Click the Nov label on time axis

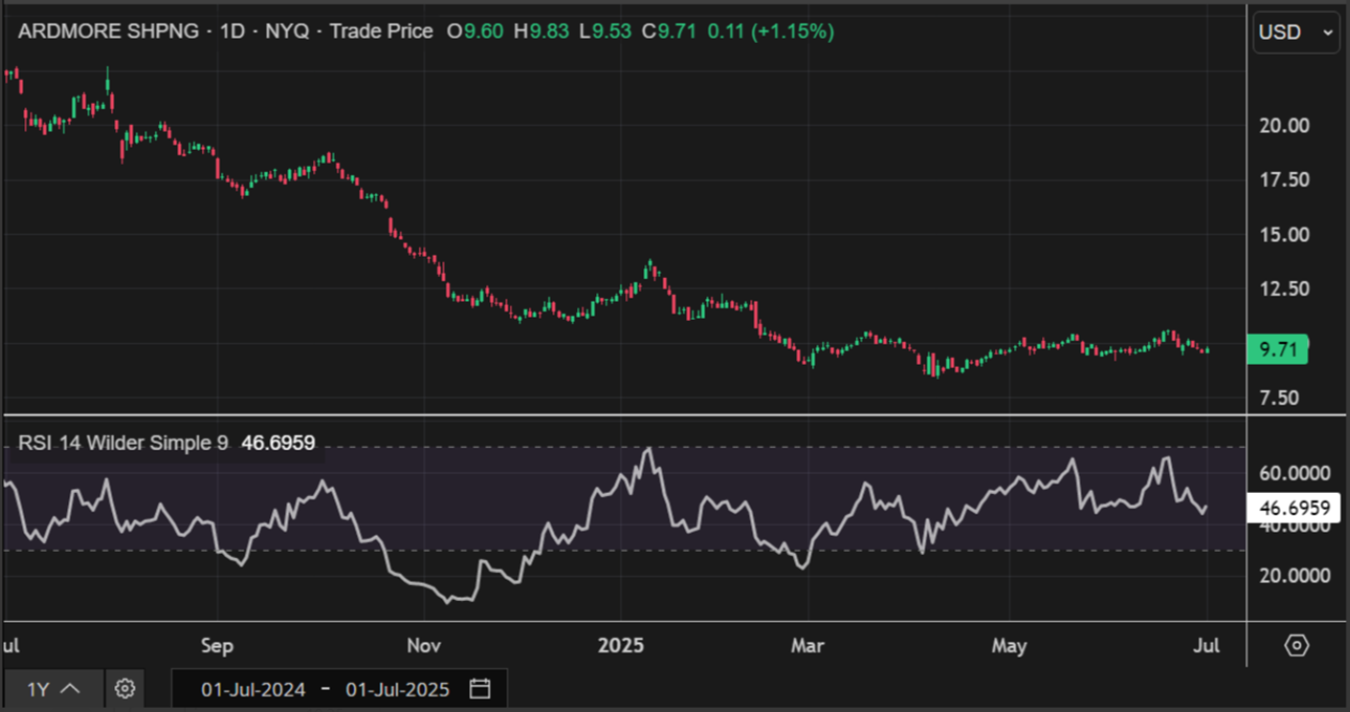[x=424, y=646]
